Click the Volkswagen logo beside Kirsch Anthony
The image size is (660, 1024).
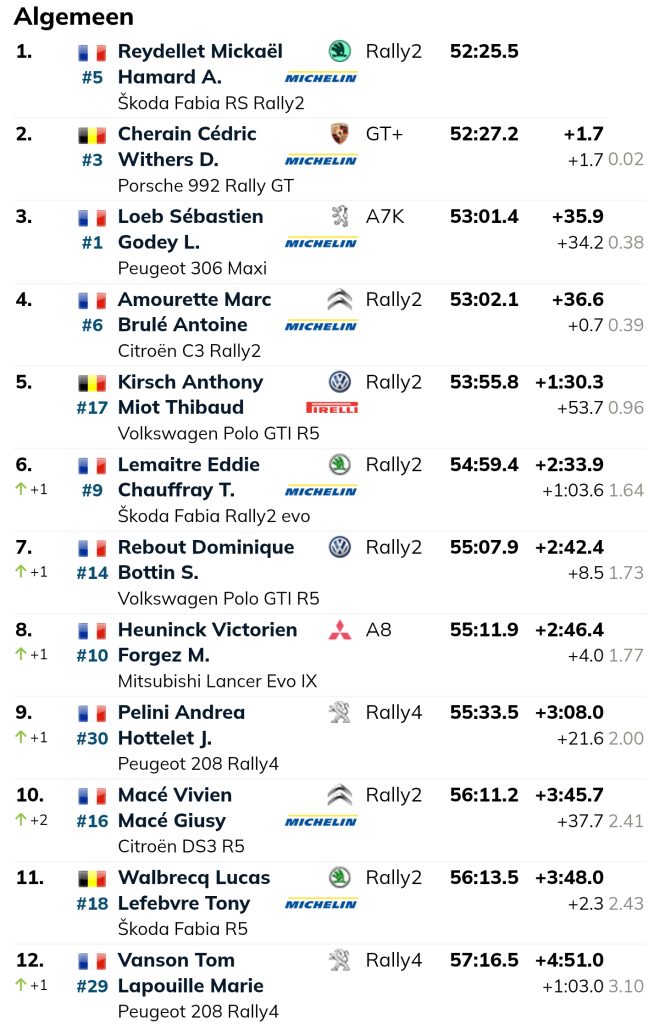click(x=339, y=381)
